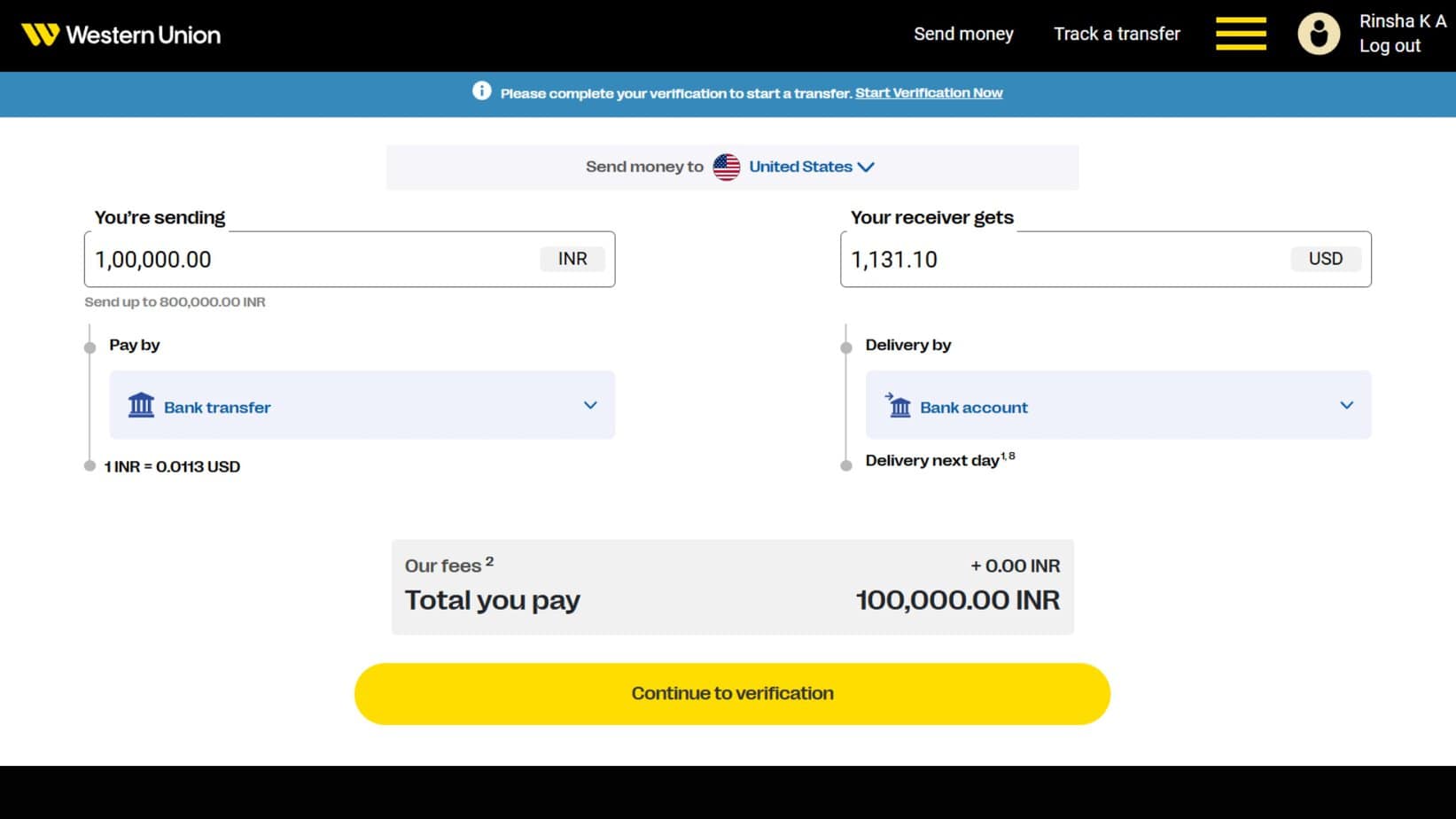This screenshot has width=1456, height=819.
Task: Click the Delivery next day text
Action: pyautogui.click(x=940, y=459)
